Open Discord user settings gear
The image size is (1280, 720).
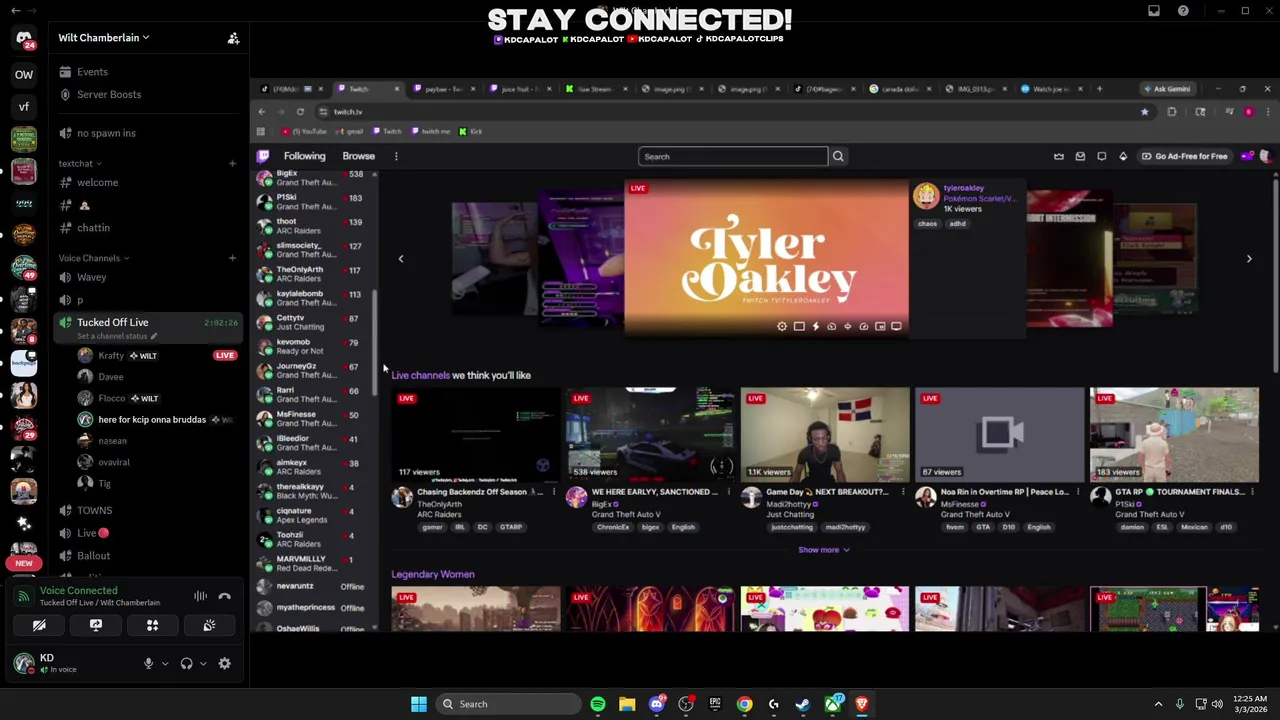[x=225, y=663]
